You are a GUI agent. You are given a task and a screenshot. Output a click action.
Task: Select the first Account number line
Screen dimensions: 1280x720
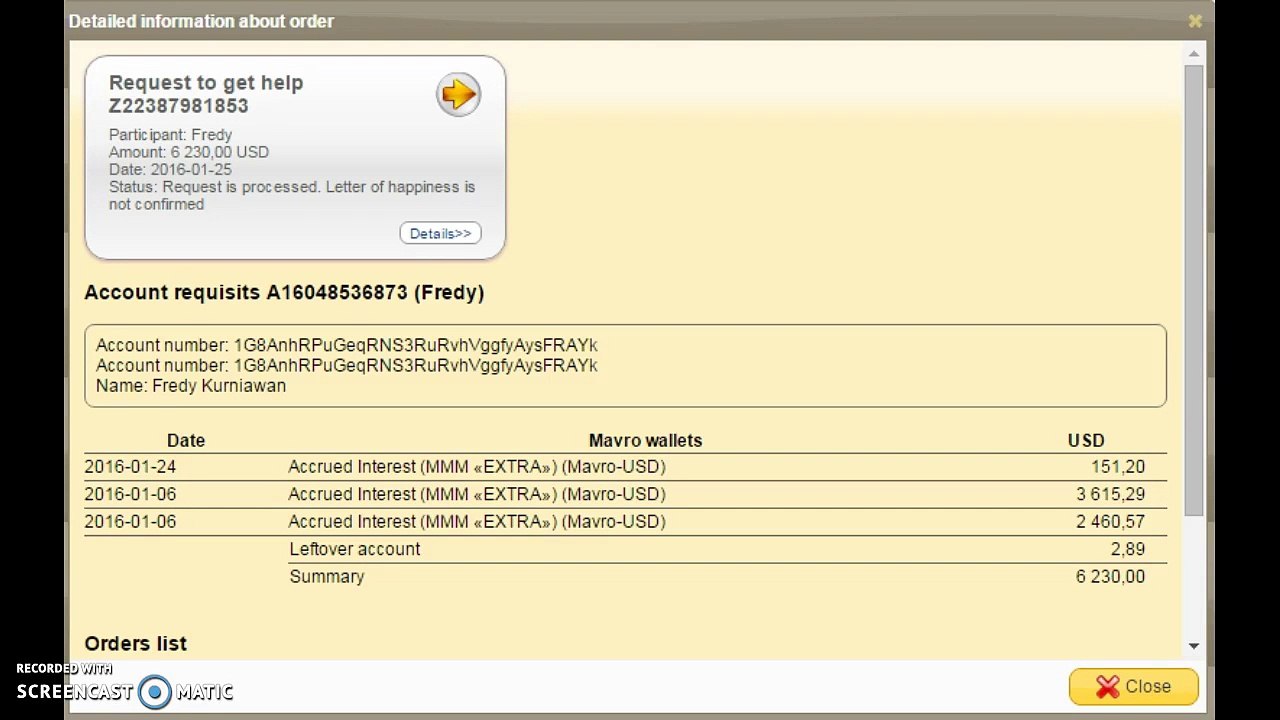pos(347,345)
